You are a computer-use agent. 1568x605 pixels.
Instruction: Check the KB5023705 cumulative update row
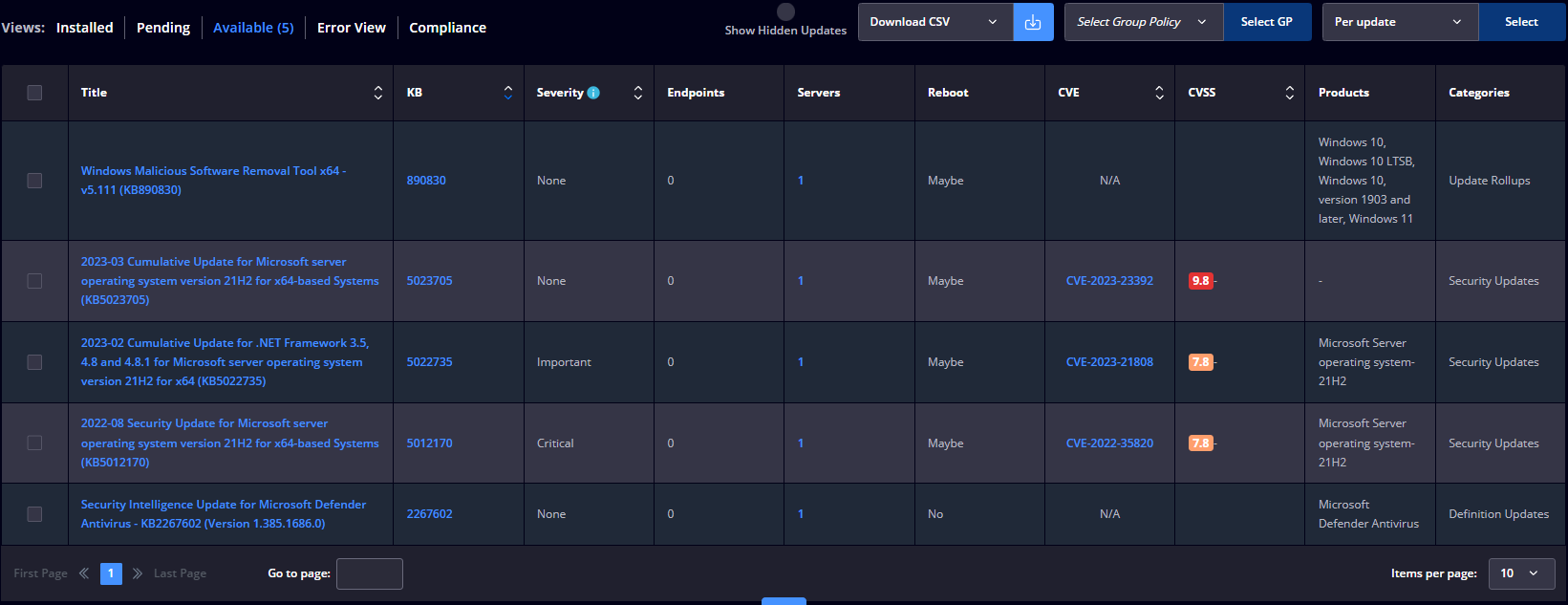click(34, 281)
